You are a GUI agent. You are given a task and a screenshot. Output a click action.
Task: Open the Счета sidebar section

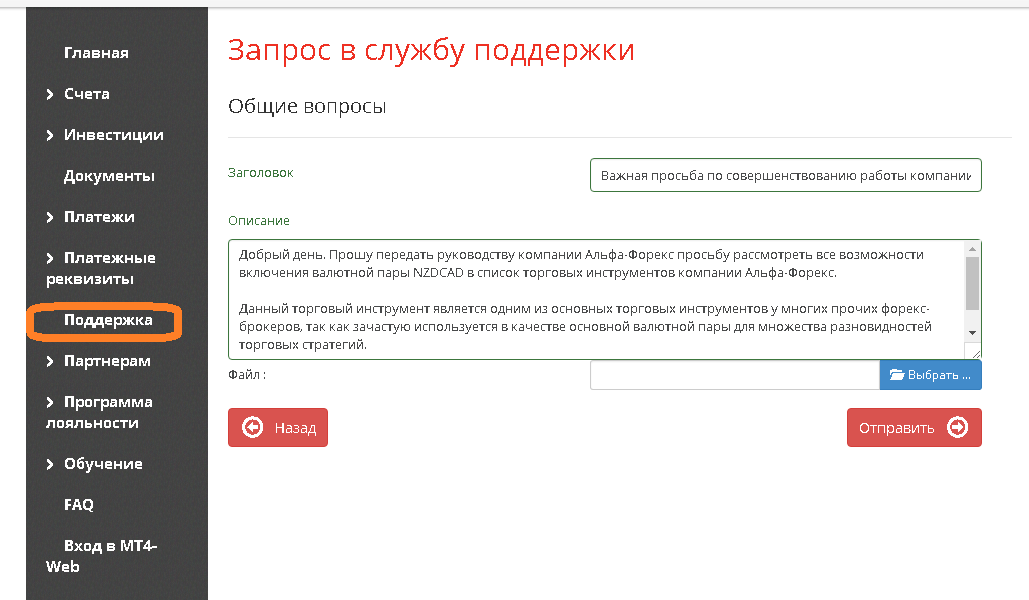[x=87, y=94]
